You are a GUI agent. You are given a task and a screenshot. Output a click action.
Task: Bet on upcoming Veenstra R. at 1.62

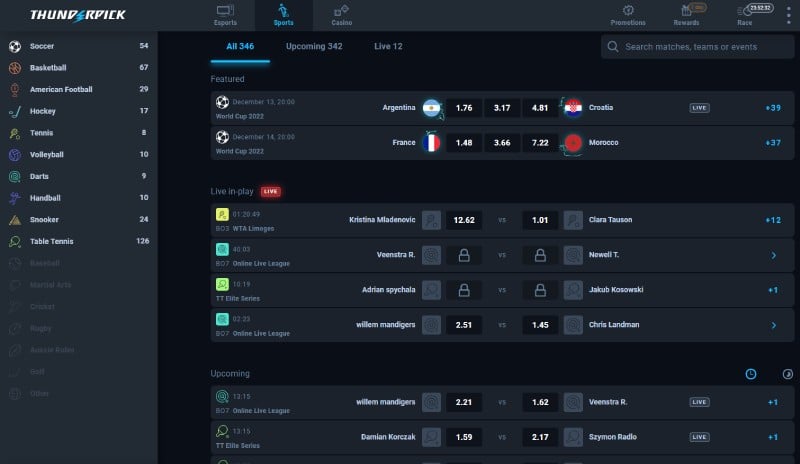tap(540, 402)
